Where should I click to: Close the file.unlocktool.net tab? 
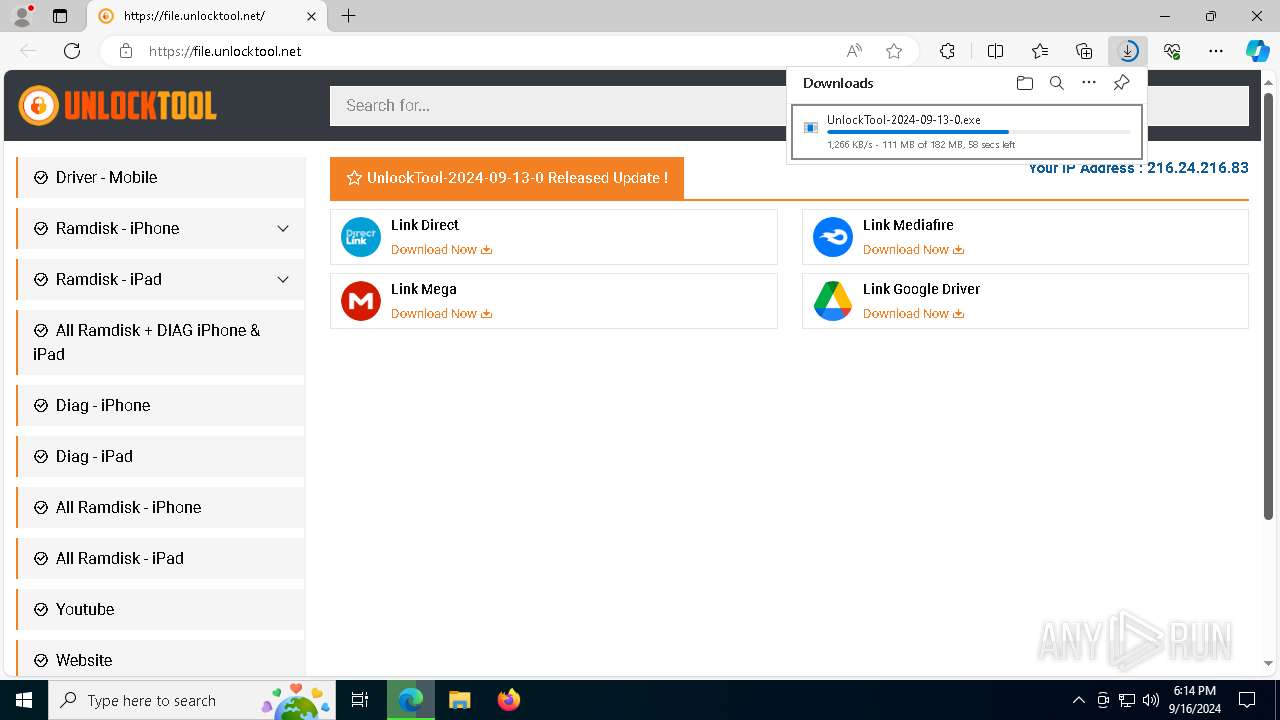311,16
